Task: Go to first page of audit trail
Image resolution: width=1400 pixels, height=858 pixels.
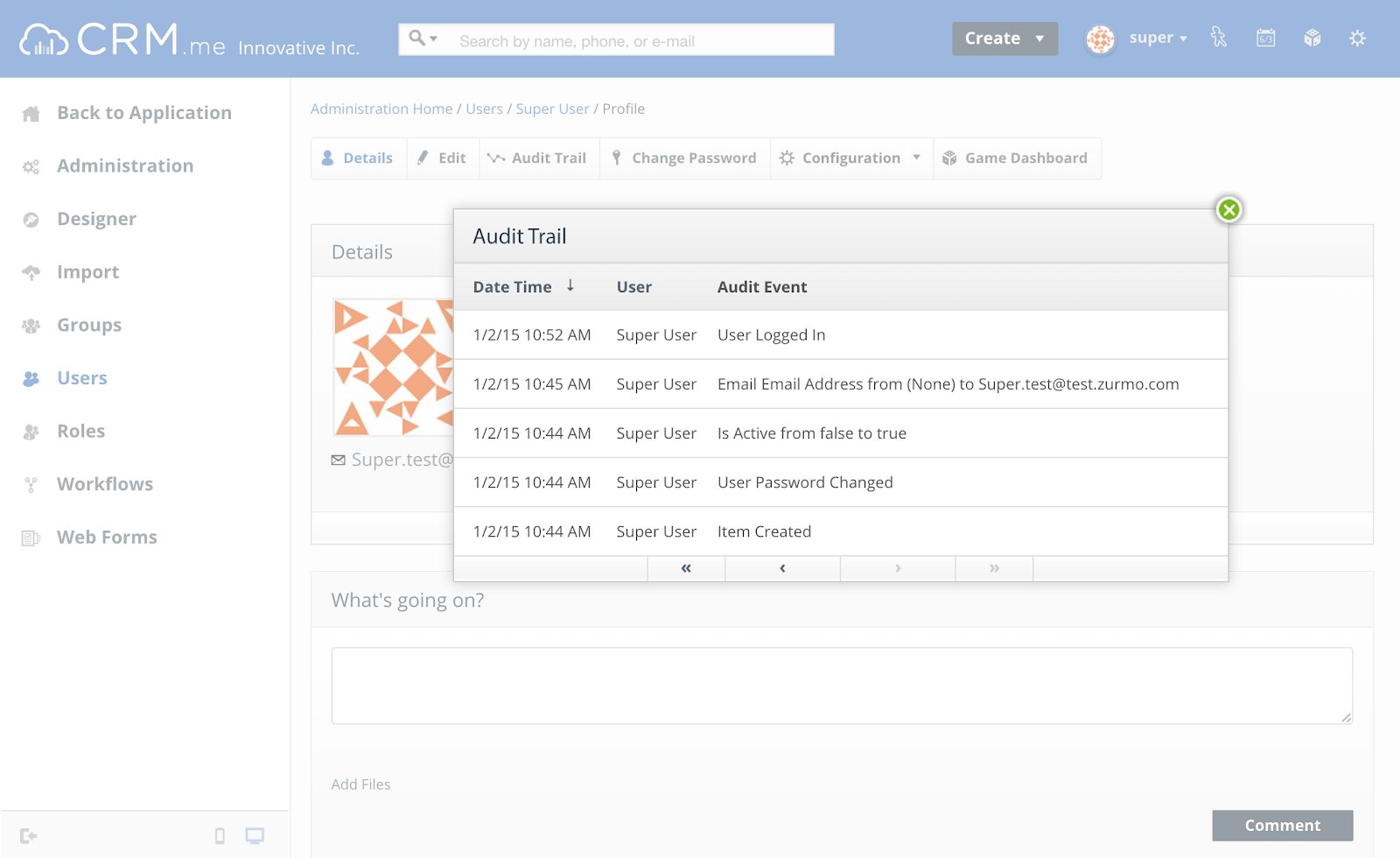Action: 686,568
